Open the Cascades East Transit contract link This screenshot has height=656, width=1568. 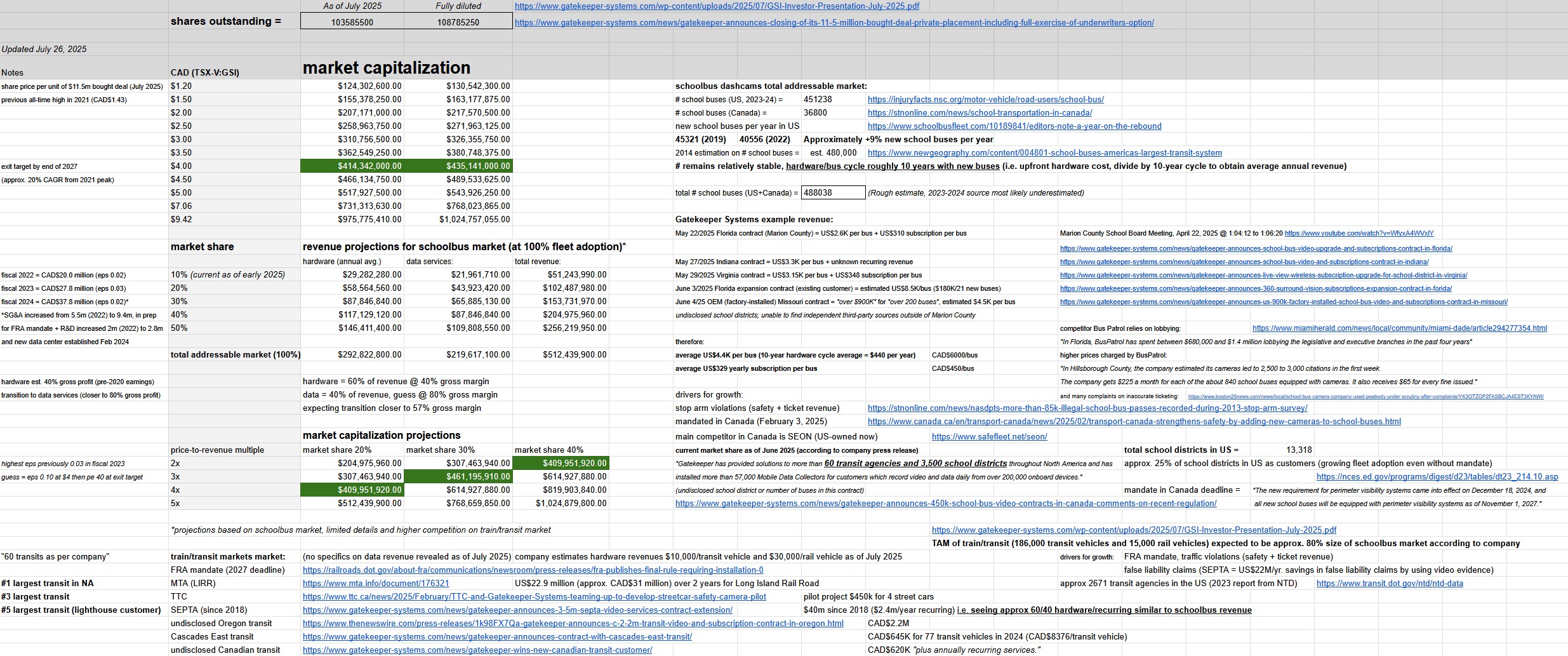point(497,637)
